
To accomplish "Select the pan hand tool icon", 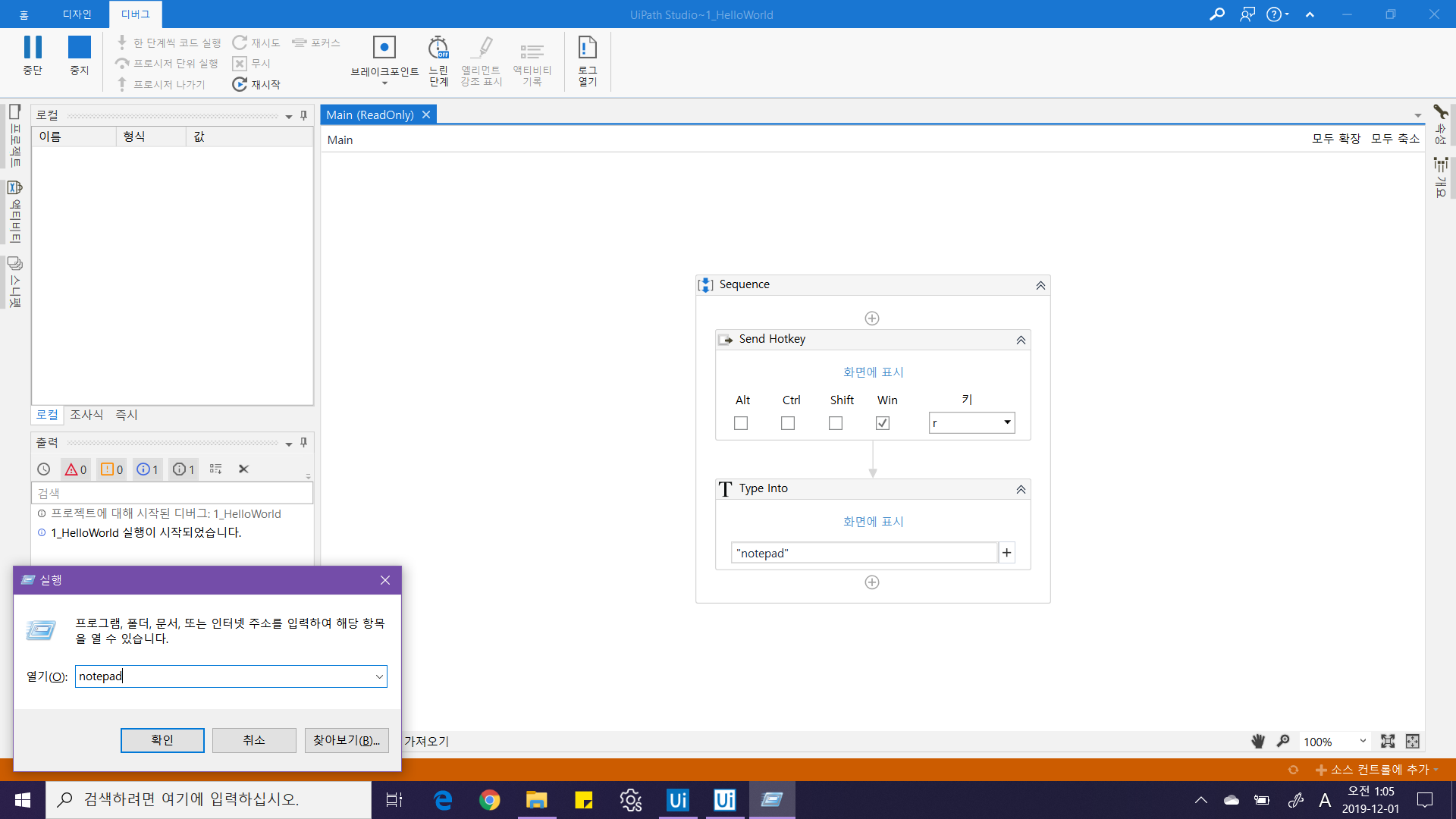I will tap(1258, 741).
